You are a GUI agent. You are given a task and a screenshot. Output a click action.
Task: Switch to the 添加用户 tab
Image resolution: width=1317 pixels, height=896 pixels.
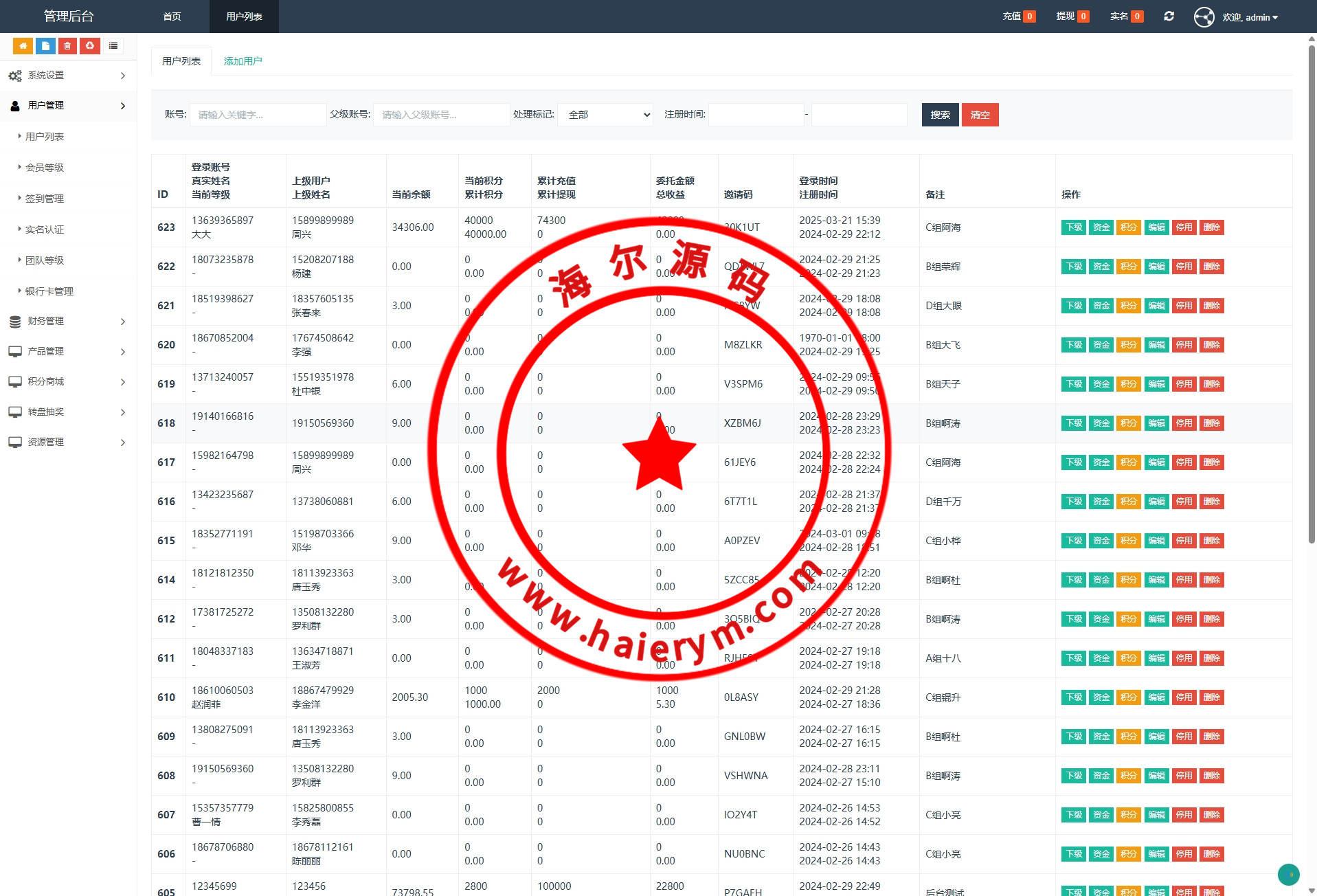[x=243, y=61]
